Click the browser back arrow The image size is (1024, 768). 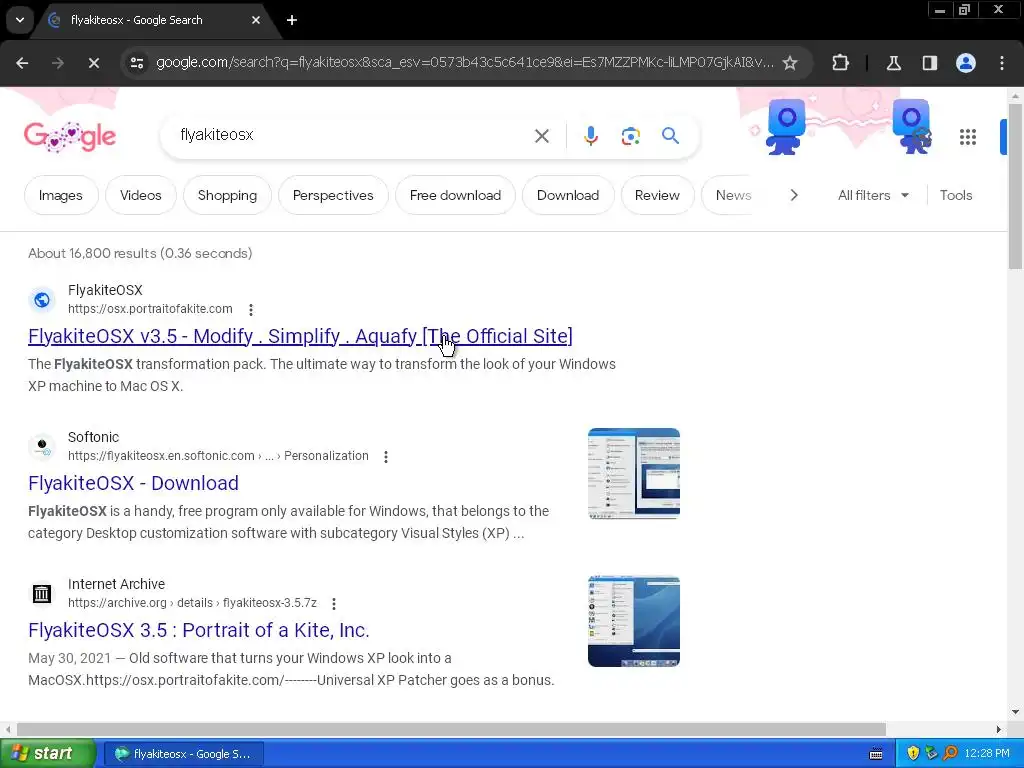(22, 63)
